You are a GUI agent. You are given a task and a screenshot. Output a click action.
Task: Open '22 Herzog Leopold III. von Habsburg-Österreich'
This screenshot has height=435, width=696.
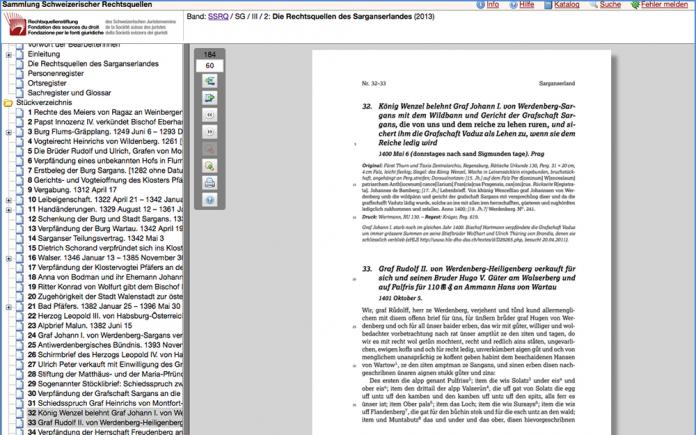click(105, 316)
